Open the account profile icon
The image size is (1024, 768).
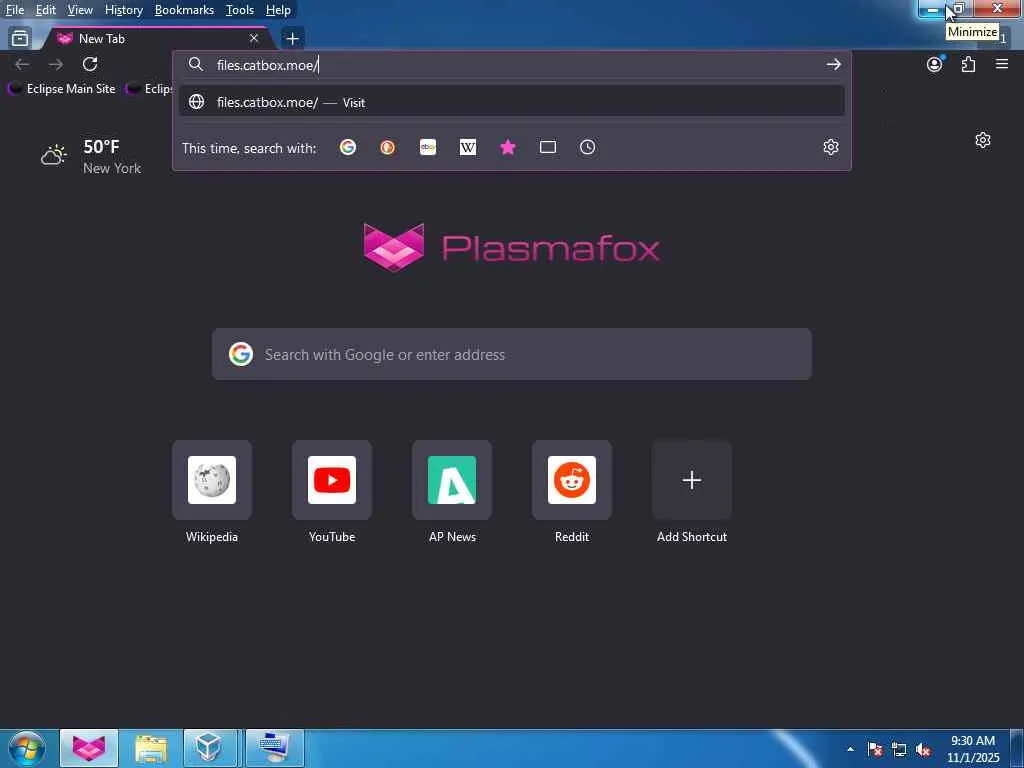pos(935,64)
